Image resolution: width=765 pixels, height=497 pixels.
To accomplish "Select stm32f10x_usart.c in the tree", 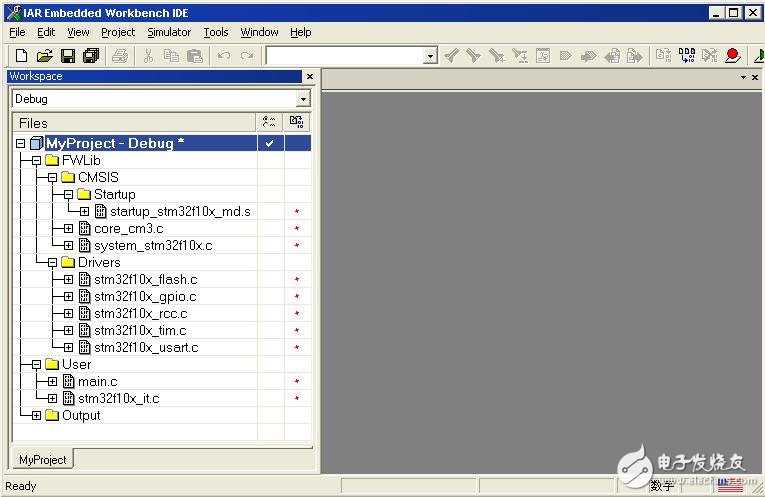I will click(146, 347).
